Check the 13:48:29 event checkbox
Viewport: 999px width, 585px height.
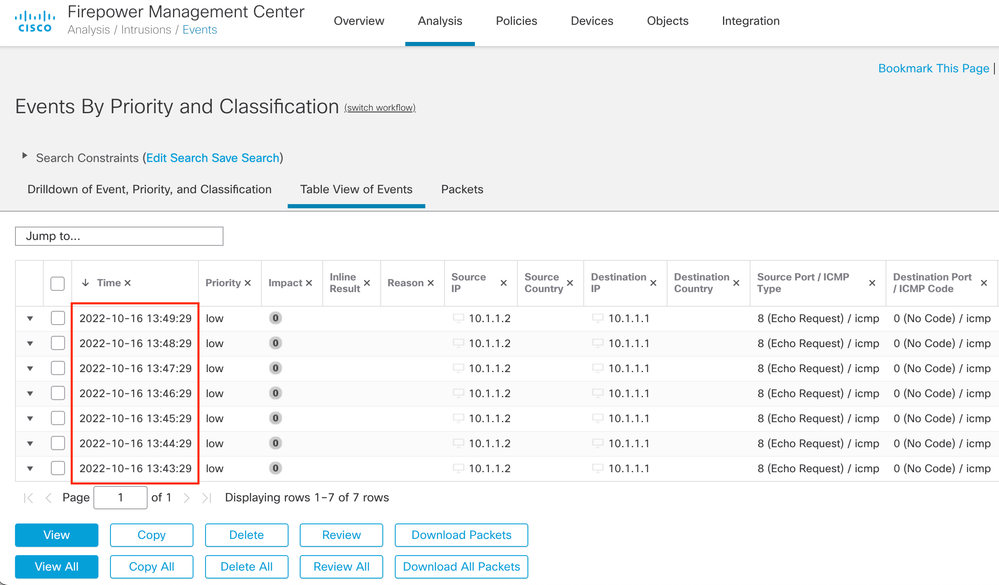tap(57, 343)
